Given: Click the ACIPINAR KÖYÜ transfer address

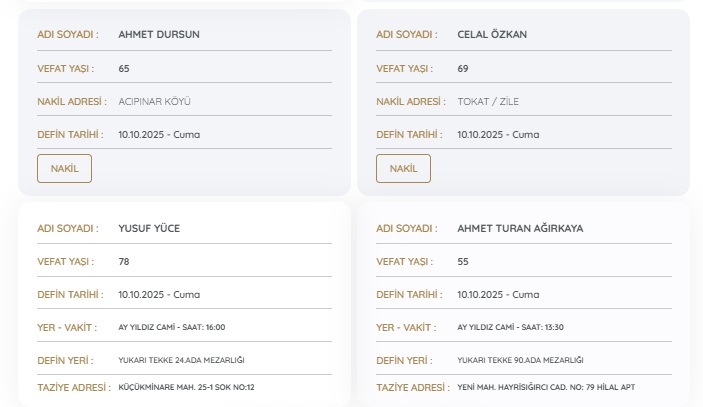Looking at the screenshot, I should click(154, 101).
